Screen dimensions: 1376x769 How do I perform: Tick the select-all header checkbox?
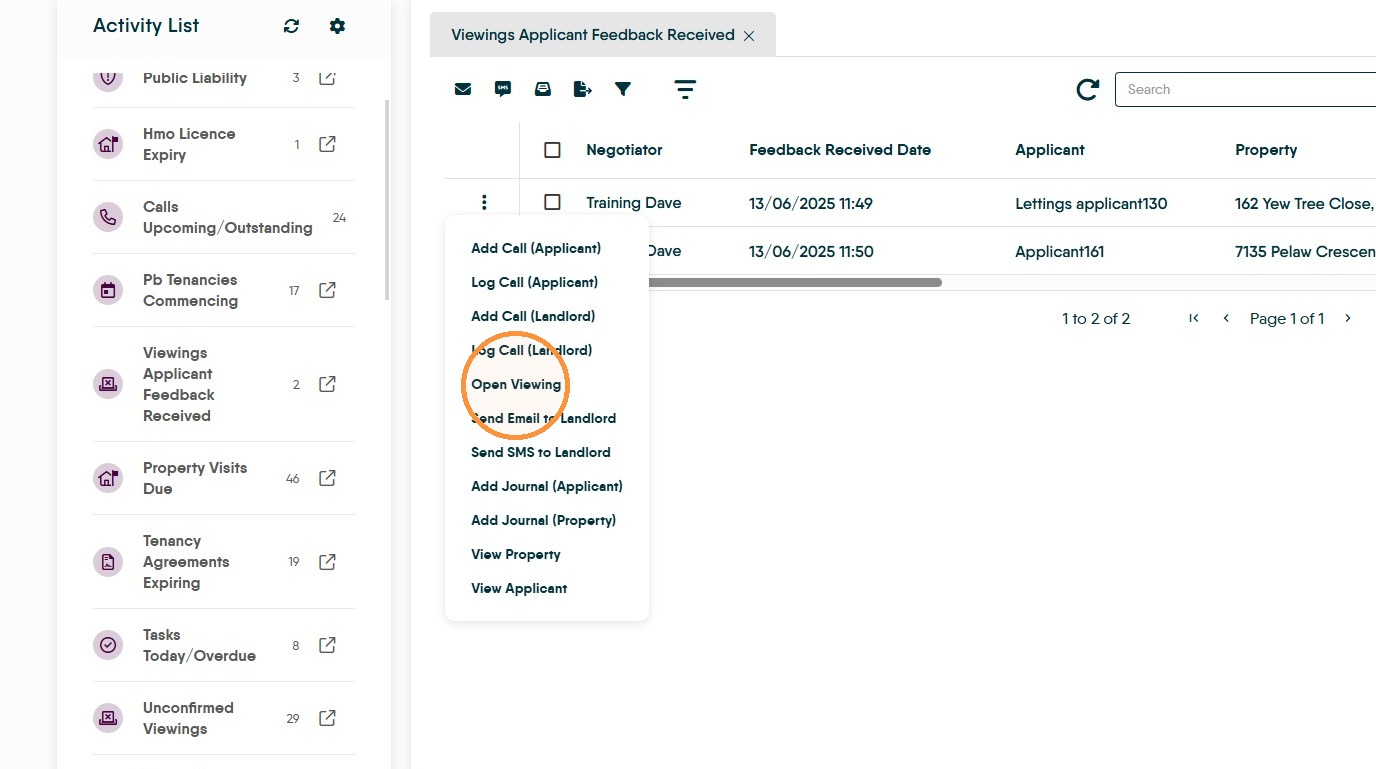pyautogui.click(x=552, y=150)
